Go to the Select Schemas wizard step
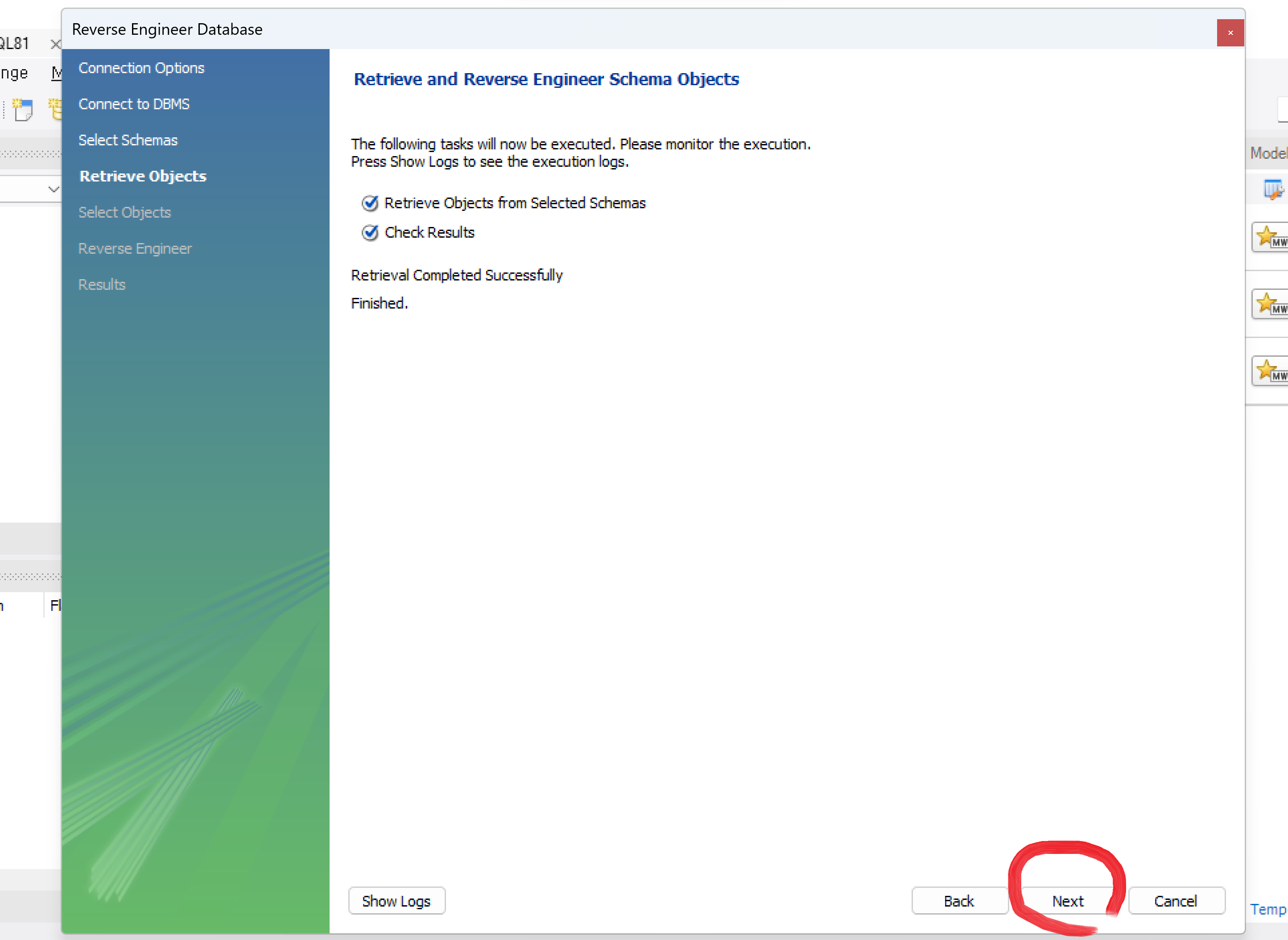This screenshot has width=1288, height=940. [128, 140]
